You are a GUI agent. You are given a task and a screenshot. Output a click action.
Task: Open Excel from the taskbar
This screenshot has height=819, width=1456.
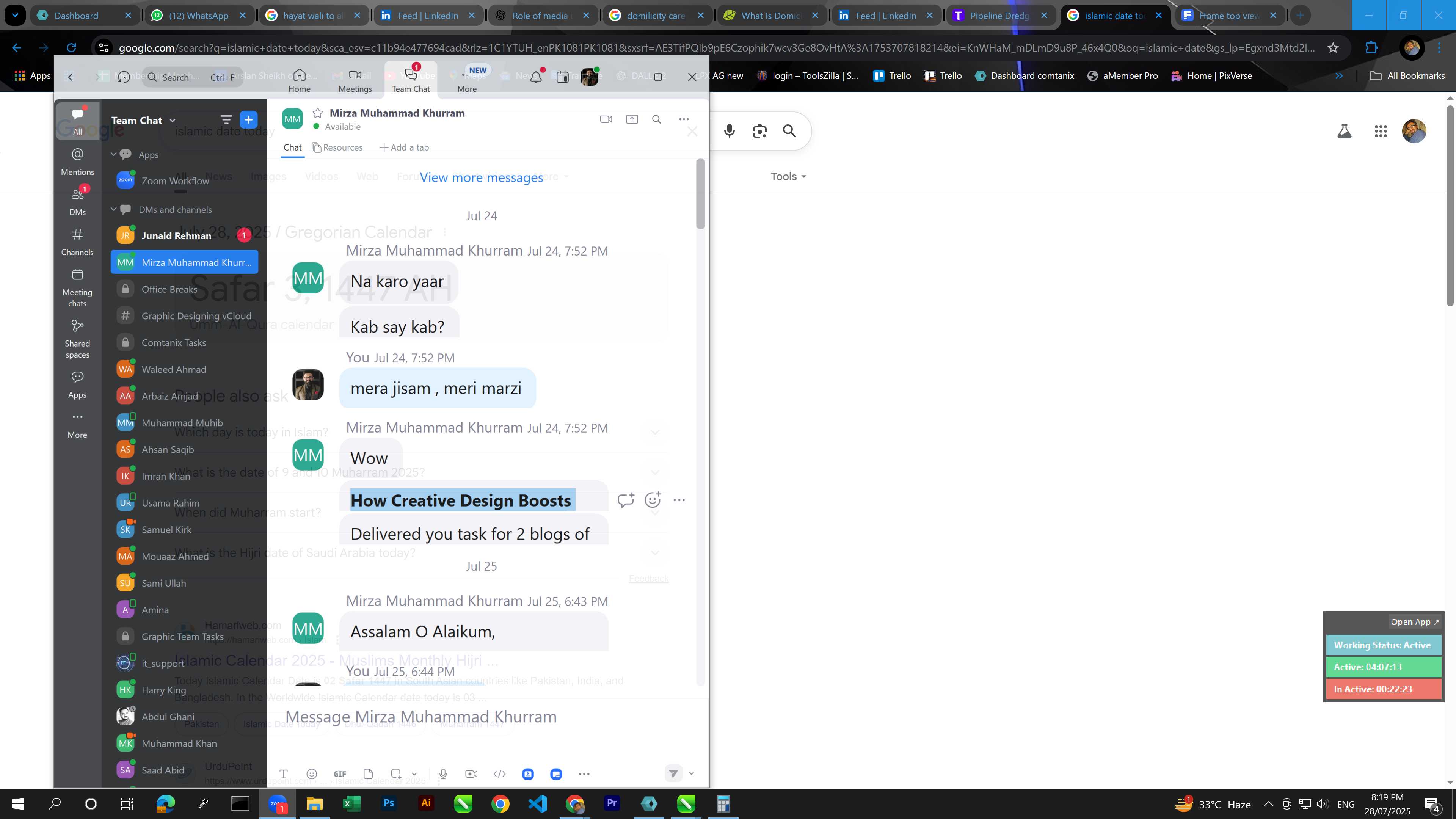351,804
